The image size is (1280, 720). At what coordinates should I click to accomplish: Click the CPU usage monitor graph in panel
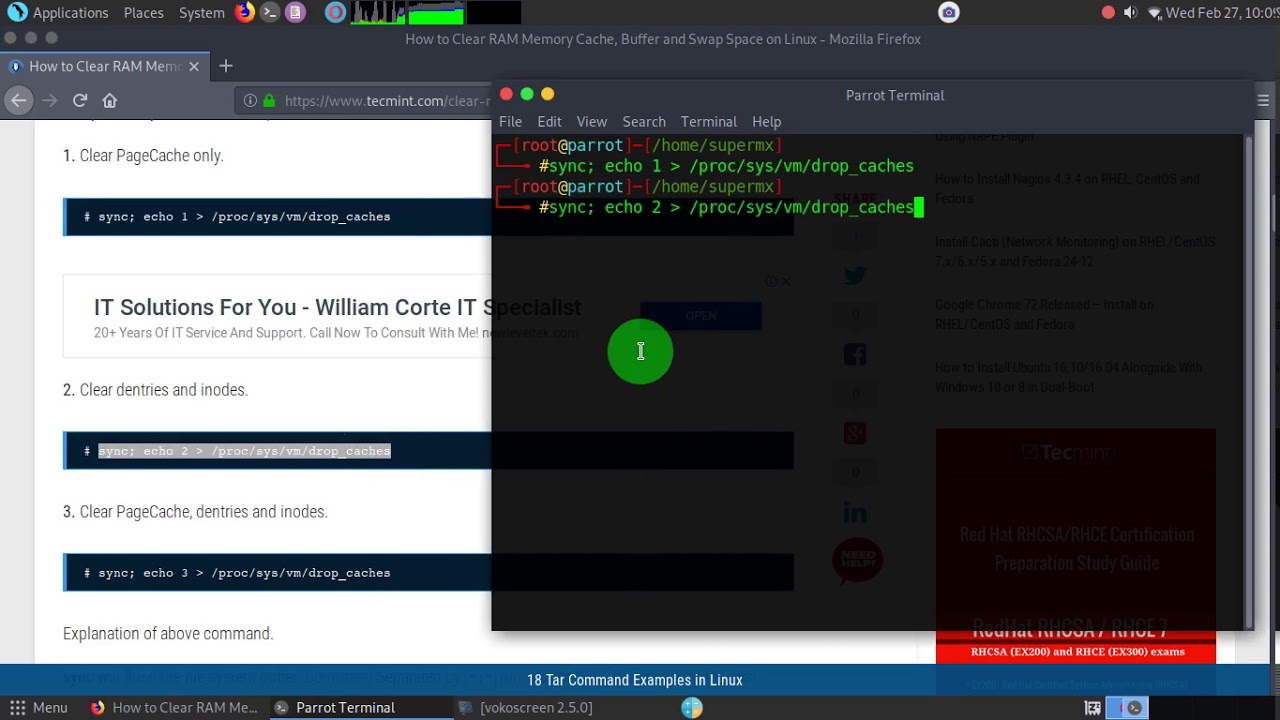coord(378,12)
